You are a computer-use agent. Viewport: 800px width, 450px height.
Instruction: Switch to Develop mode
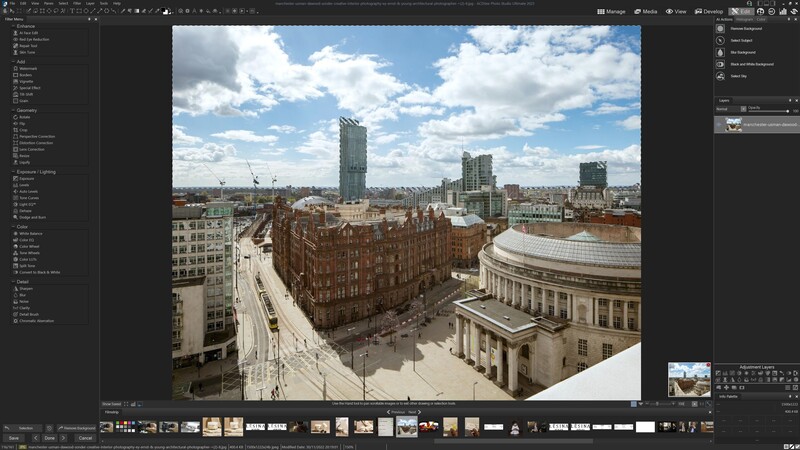709,11
